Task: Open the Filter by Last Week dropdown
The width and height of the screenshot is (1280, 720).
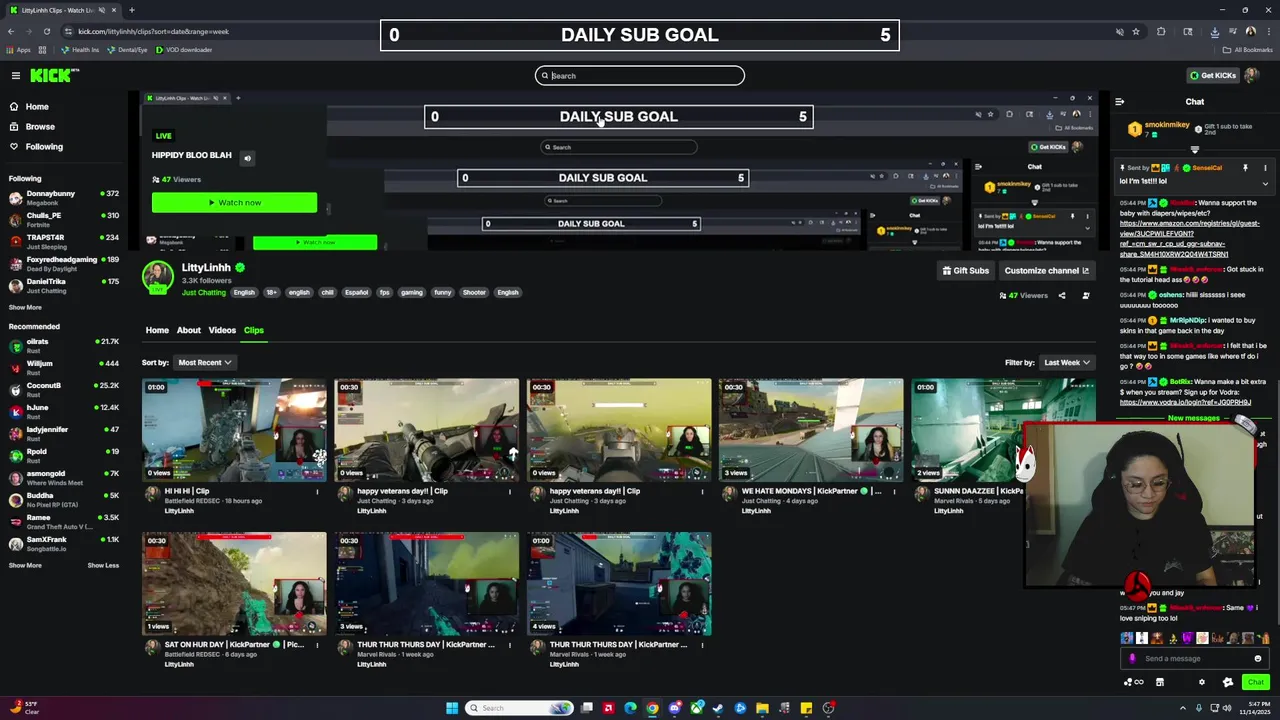Action: click(1066, 362)
